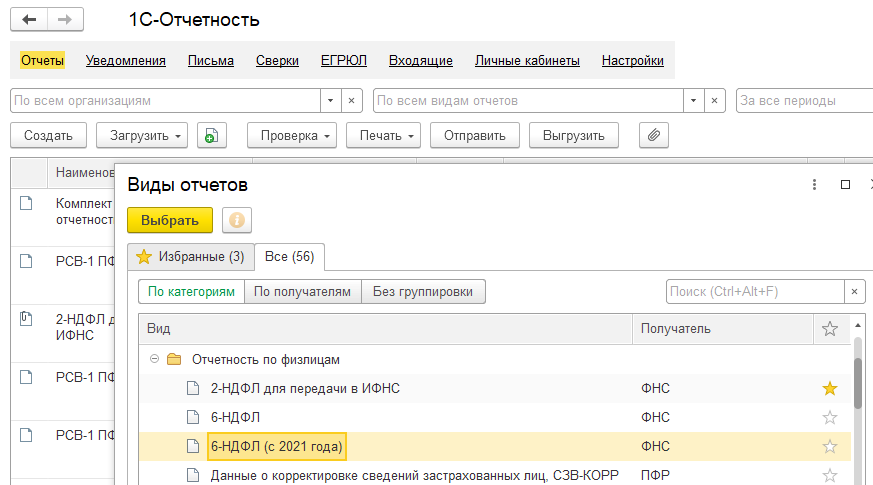873x485 pixels.
Task: Click the Отправить button
Action: click(474, 135)
